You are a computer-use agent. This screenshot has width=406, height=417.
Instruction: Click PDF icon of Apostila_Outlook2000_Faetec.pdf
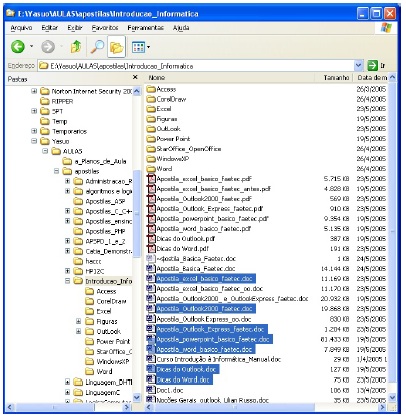point(151,199)
